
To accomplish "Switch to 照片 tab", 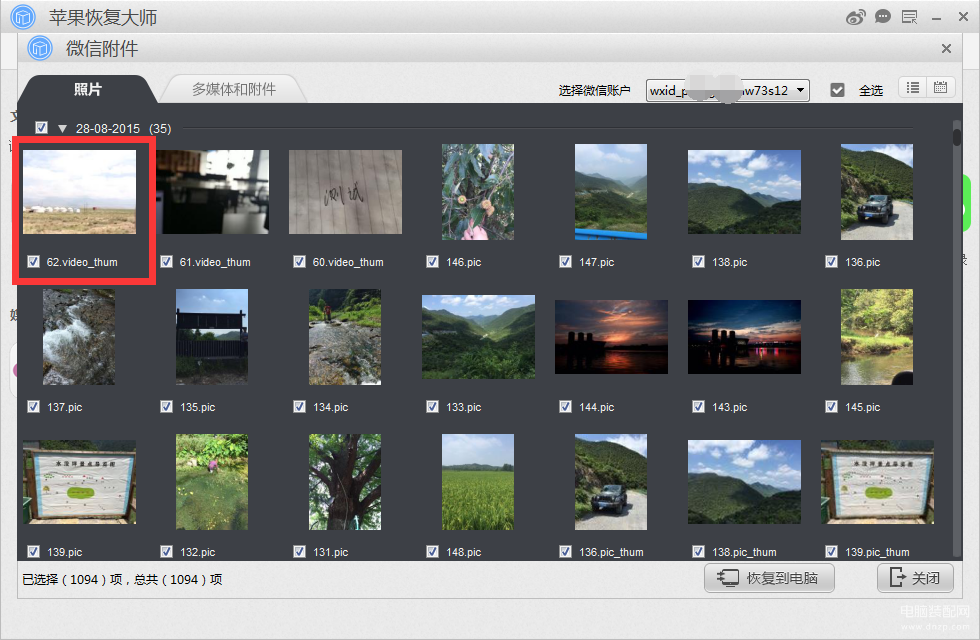I will point(88,89).
